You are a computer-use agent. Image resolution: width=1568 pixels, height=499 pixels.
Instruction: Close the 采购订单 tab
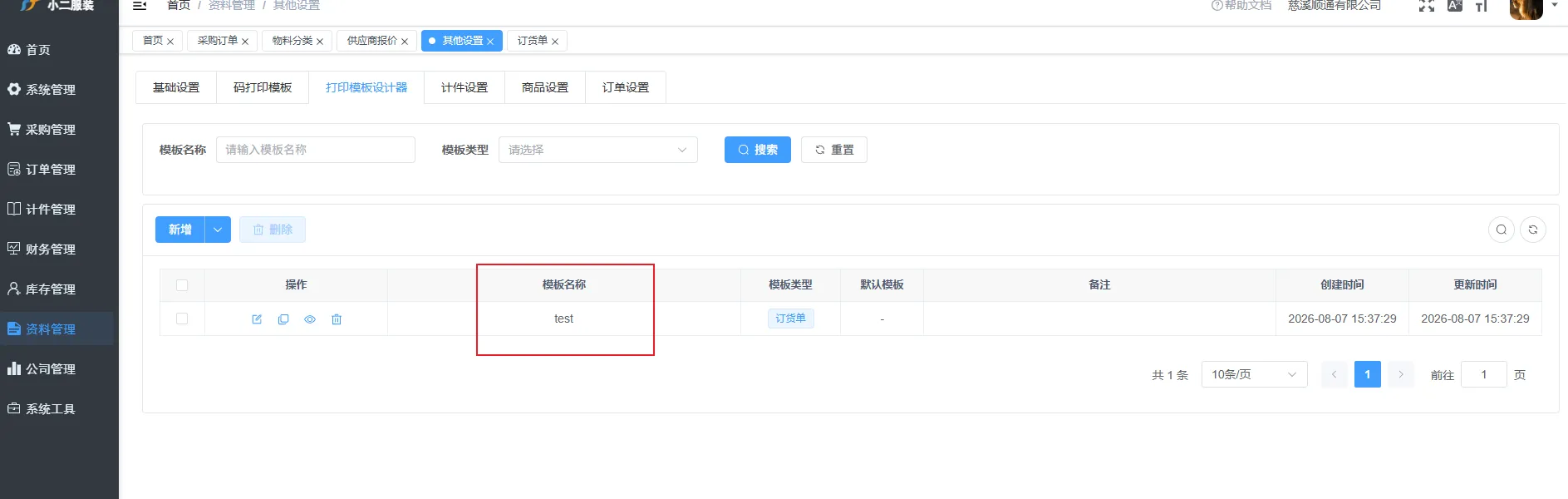(x=245, y=42)
